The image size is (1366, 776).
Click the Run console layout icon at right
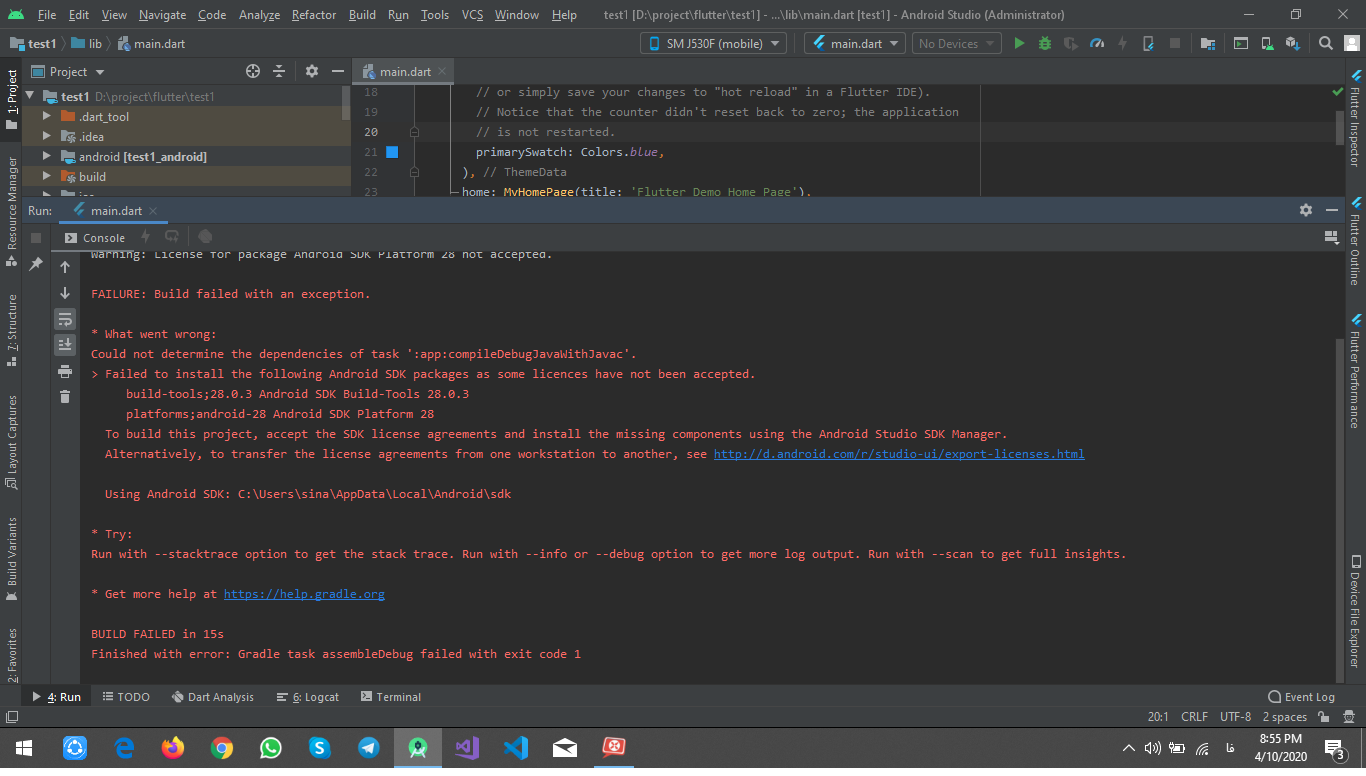(1331, 237)
